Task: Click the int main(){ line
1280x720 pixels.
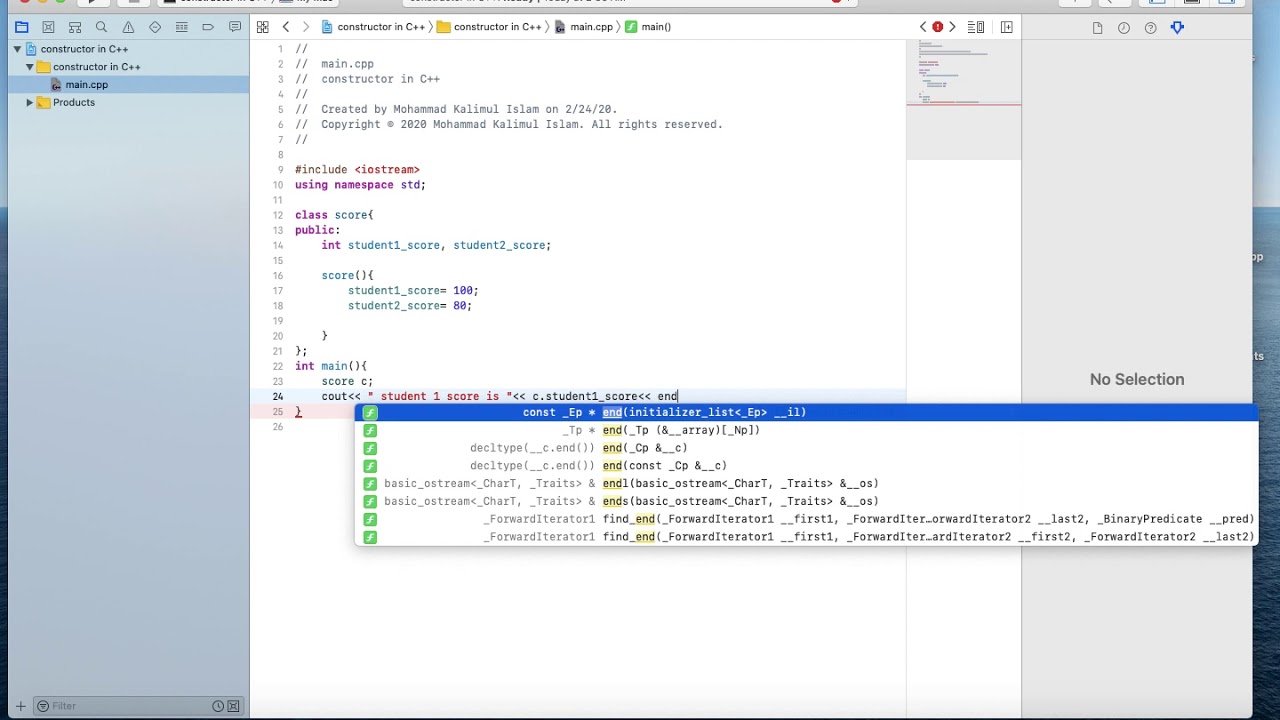Action: [x=331, y=367]
